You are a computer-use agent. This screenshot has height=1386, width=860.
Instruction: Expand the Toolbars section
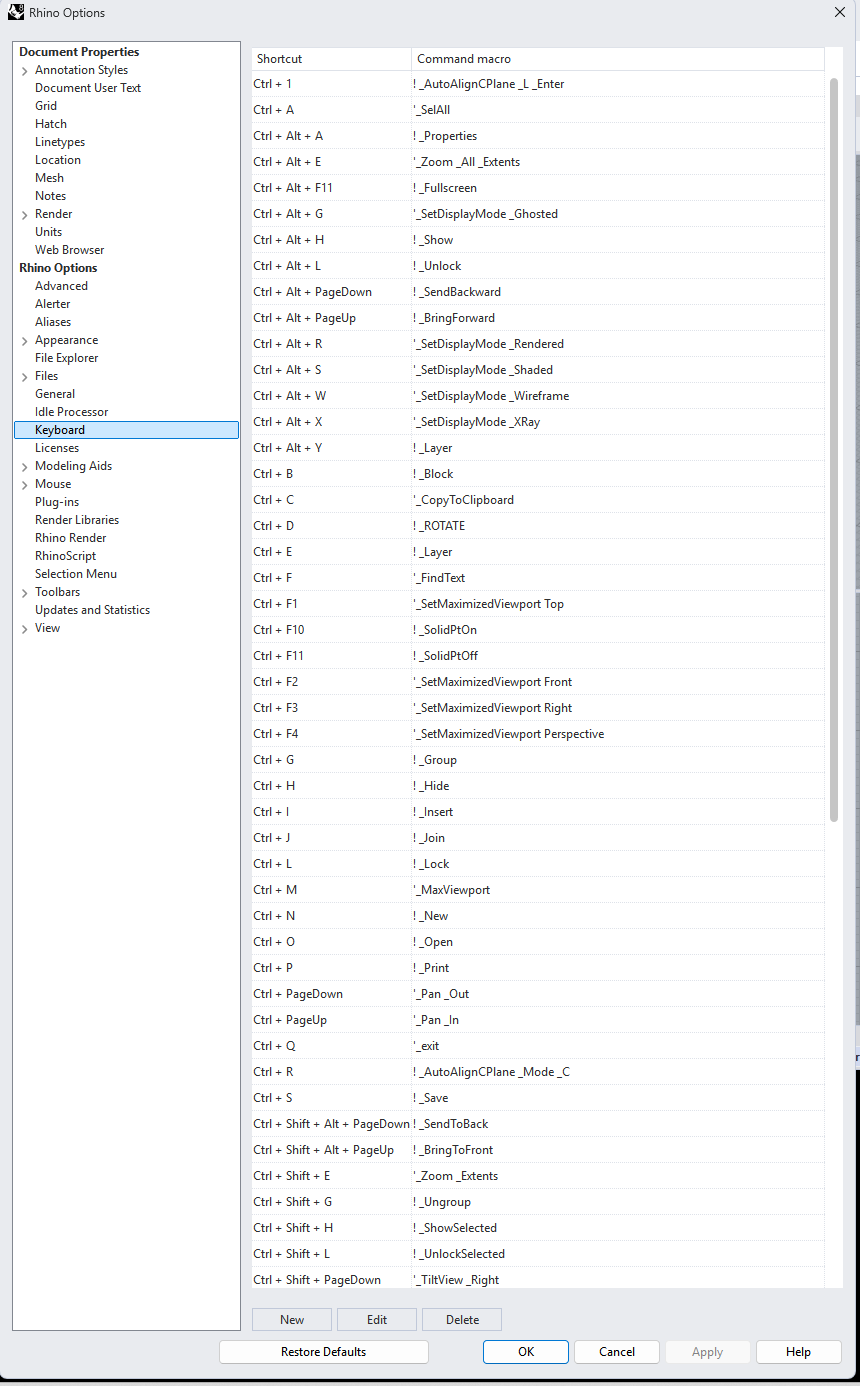[22, 592]
